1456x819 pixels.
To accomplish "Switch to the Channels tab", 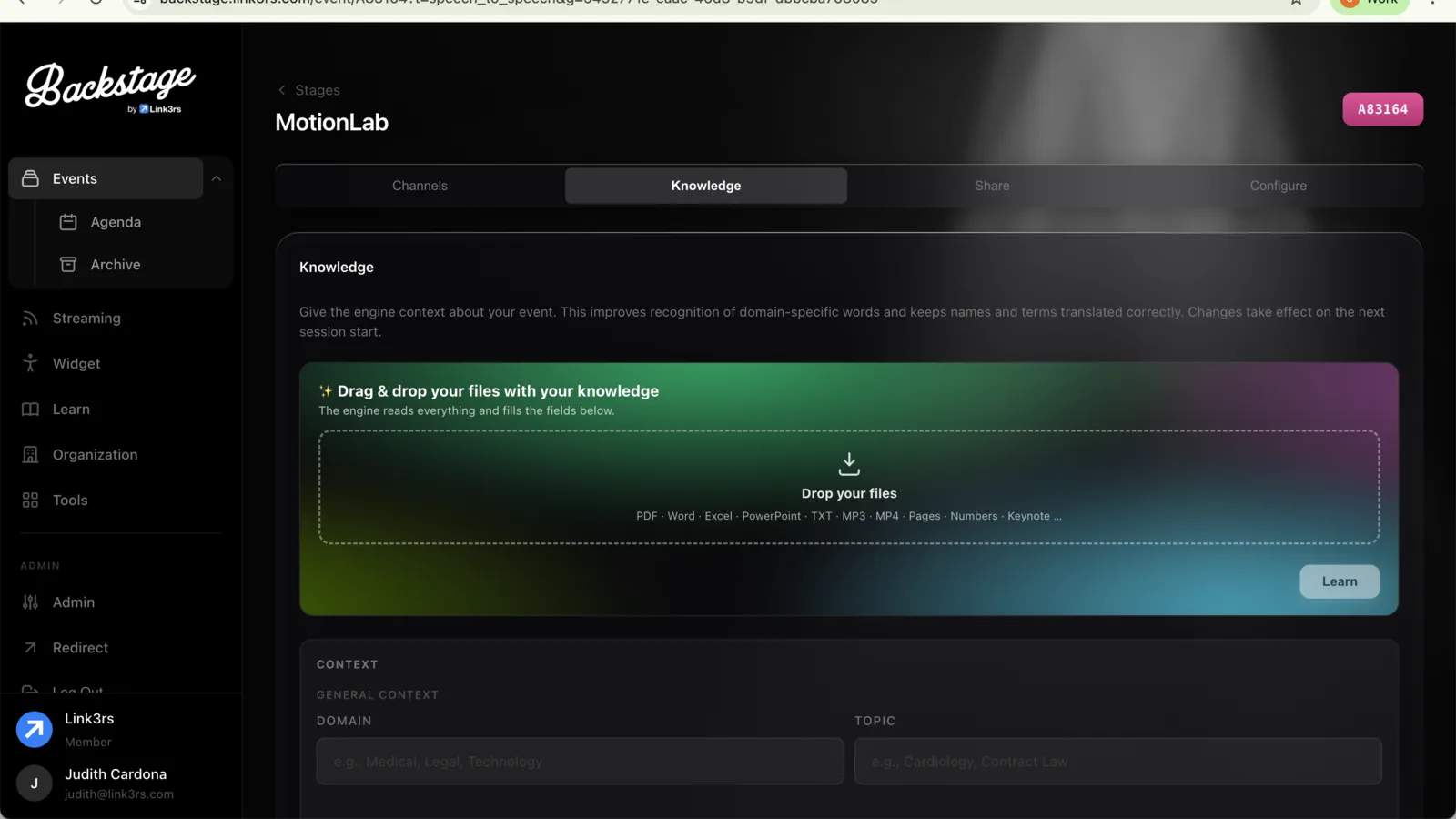I will coord(420,186).
